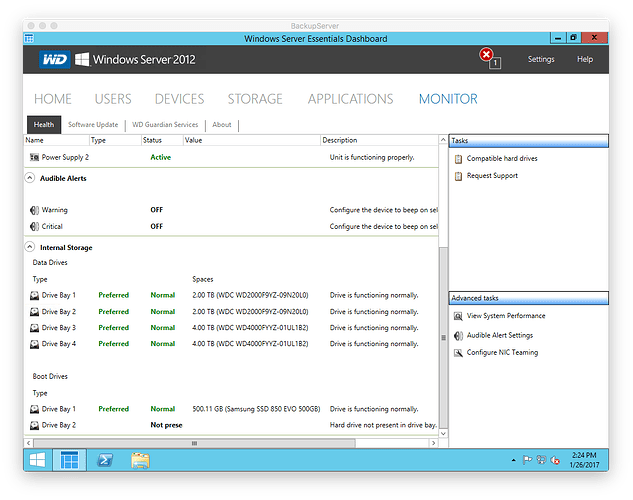Click Compatible hard drives task icon
The width and height of the screenshot is (633, 500).
(458, 159)
